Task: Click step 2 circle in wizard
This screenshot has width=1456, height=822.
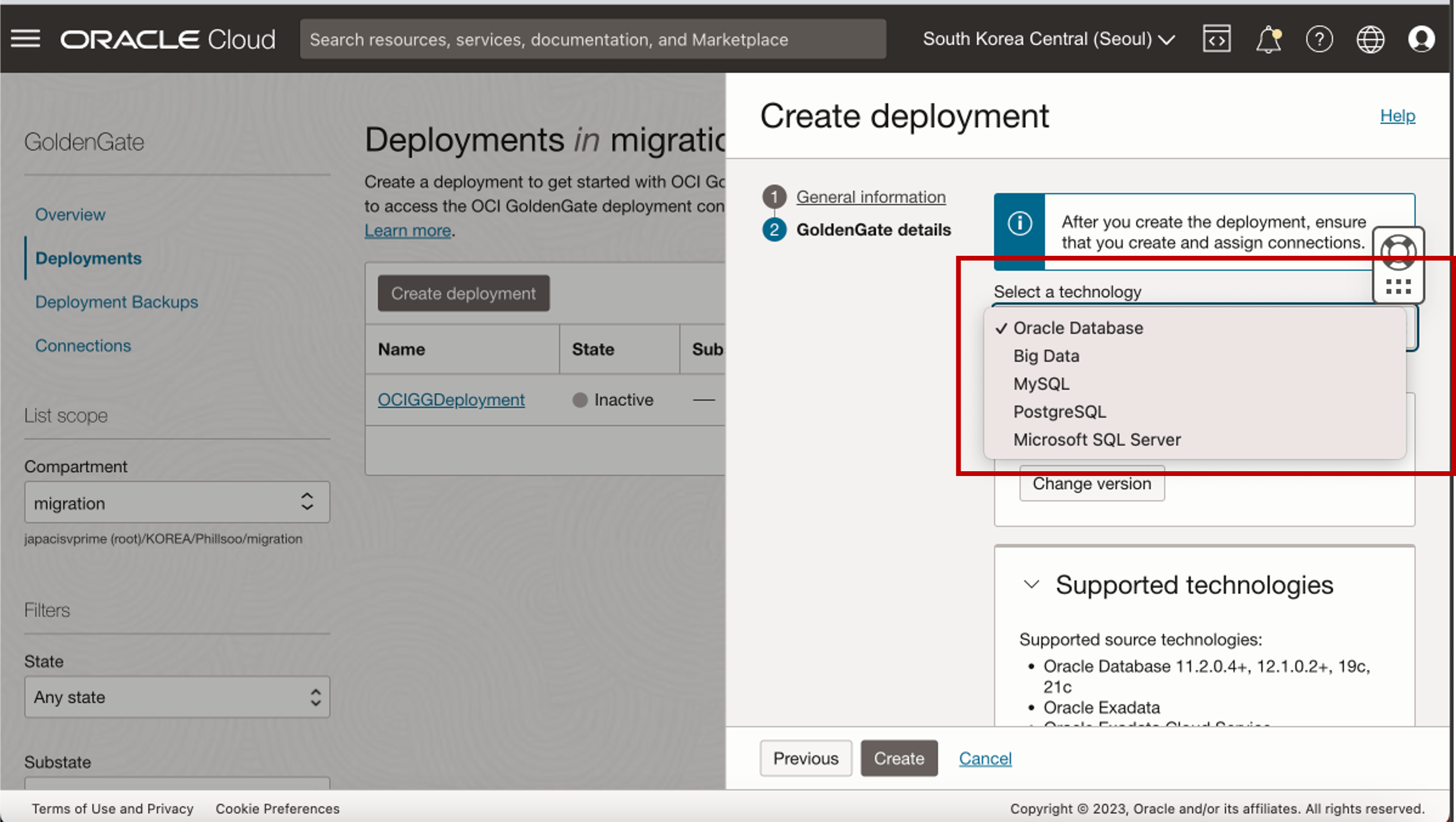Action: pyautogui.click(x=774, y=230)
